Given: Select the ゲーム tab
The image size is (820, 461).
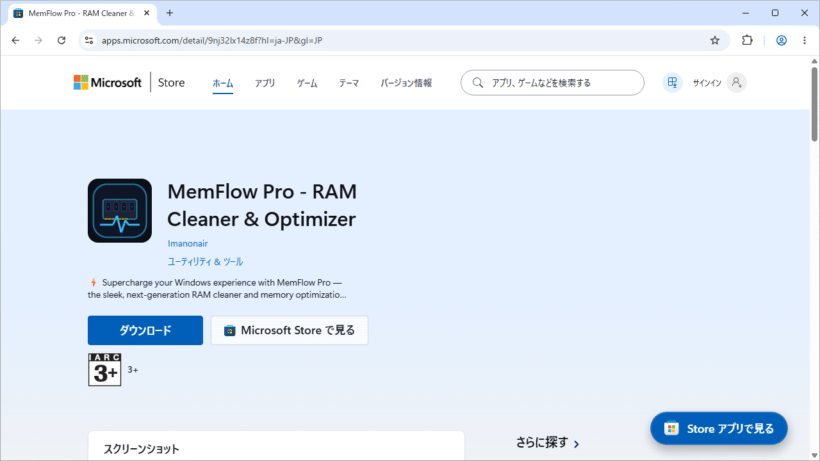Looking at the screenshot, I should [307, 83].
